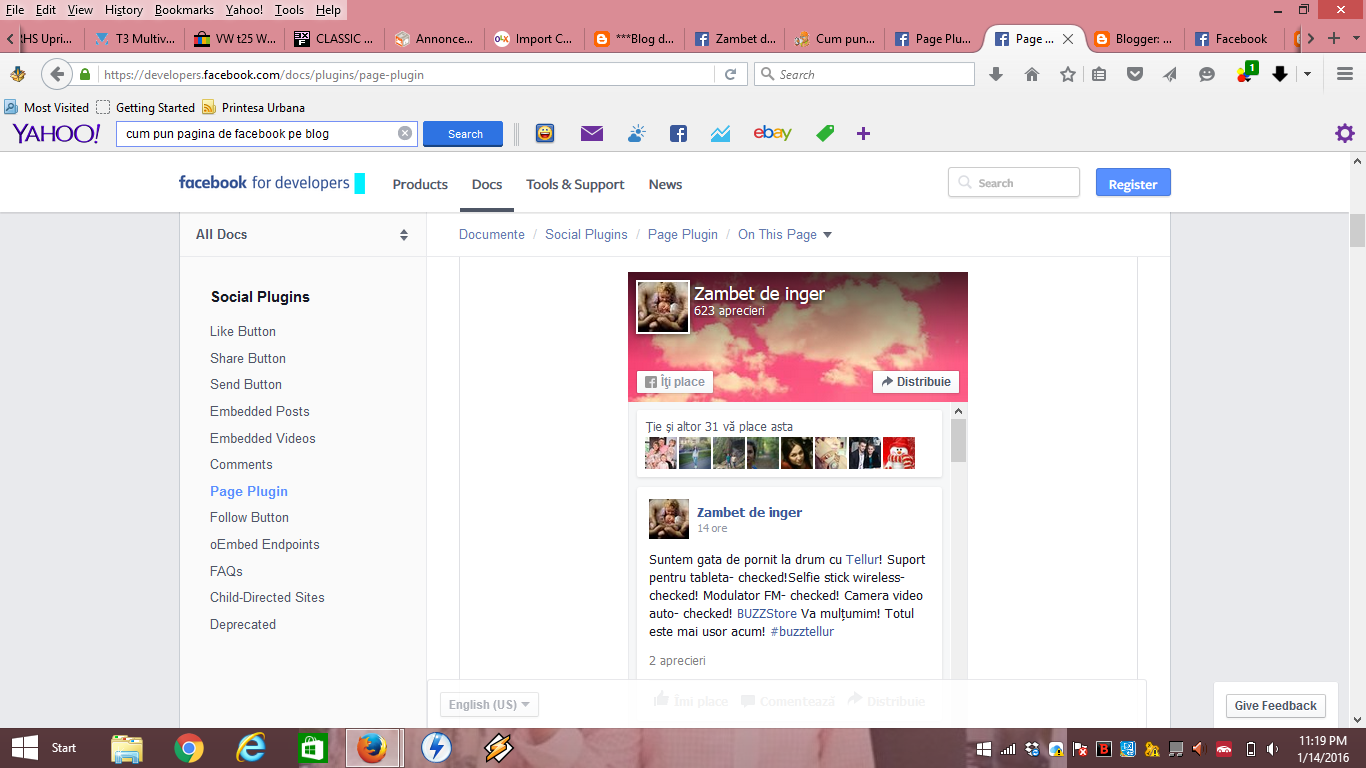Open Windows Store from the taskbar
This screenshot has width=1366, height=768.
click(312, 748)
